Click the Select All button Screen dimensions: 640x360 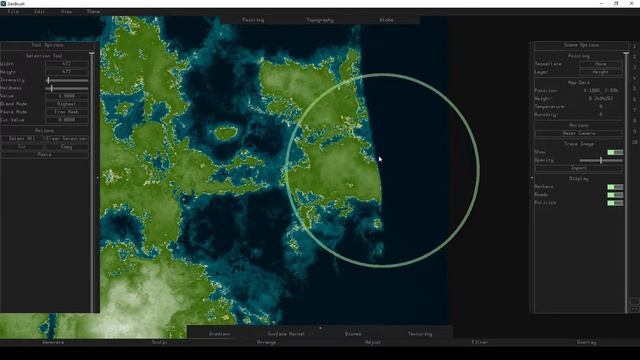[x=22, y=139]
